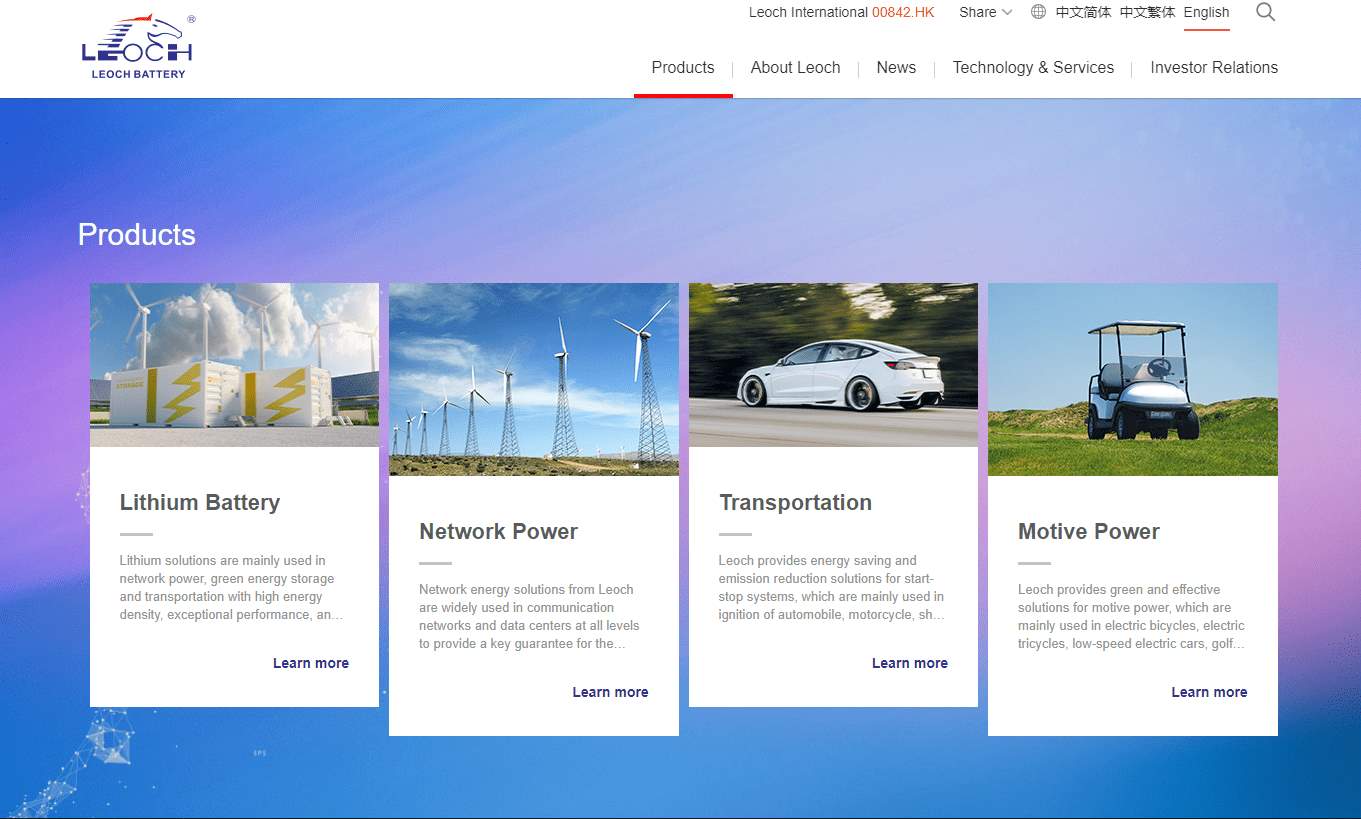
Task: Open the Network Power wind turbines image
Action: tap(534, 379)
